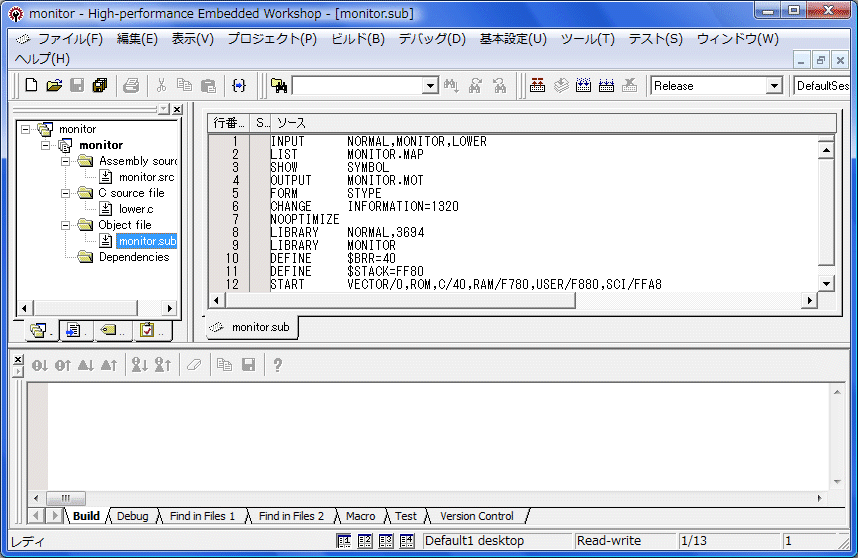Open the find text combo box arrow
The width and height of the screenshot is (858, 558).
tap(431, 86)
